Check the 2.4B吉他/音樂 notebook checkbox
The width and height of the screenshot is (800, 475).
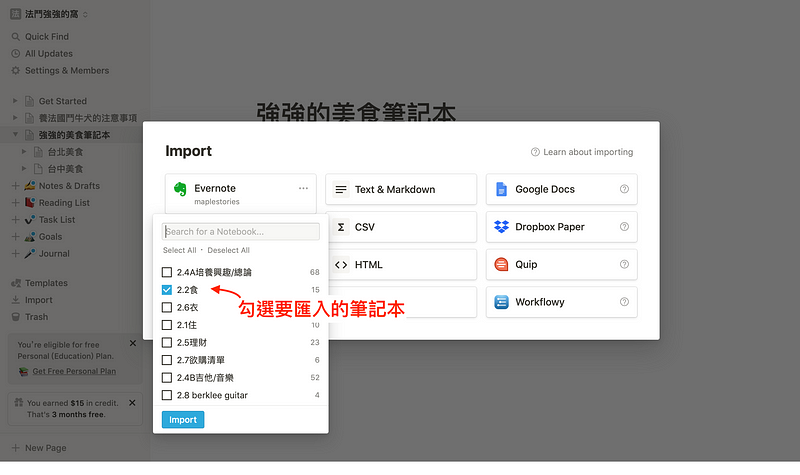coord(167,378)
